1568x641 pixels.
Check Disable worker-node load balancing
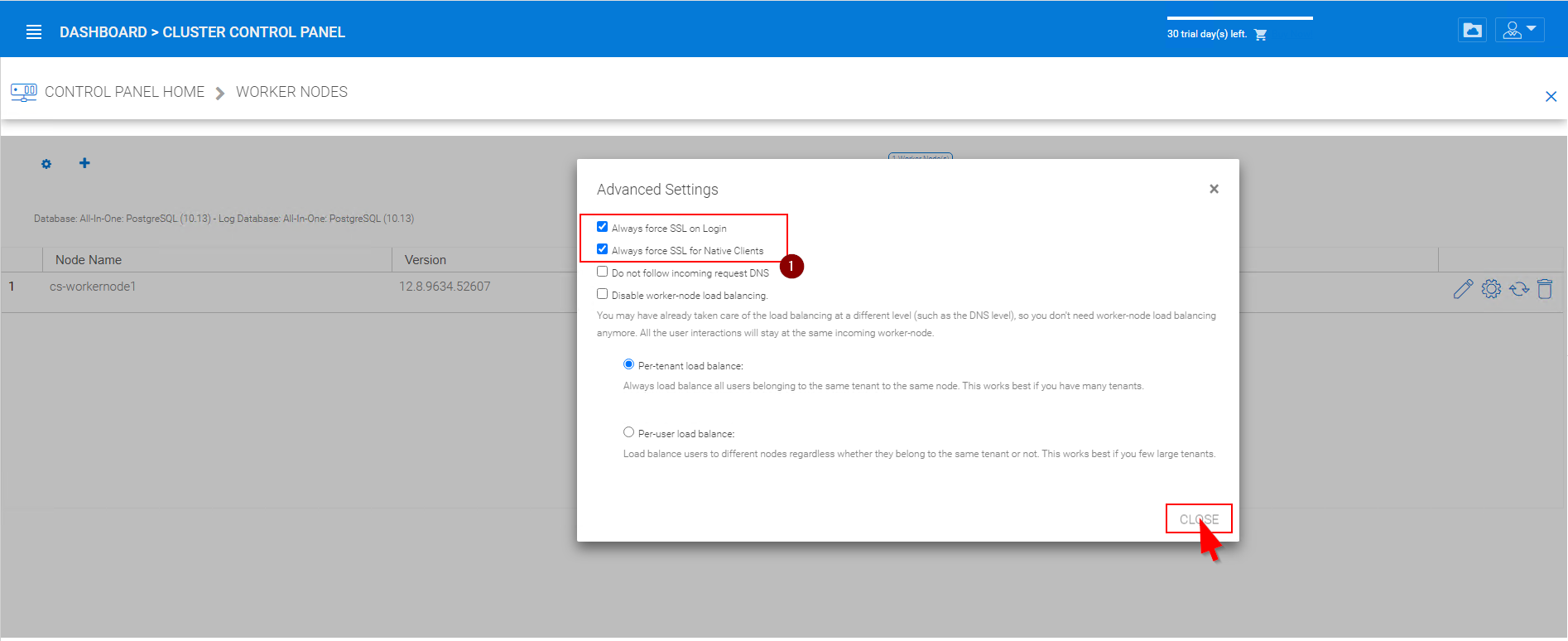(x=603, y=294)
